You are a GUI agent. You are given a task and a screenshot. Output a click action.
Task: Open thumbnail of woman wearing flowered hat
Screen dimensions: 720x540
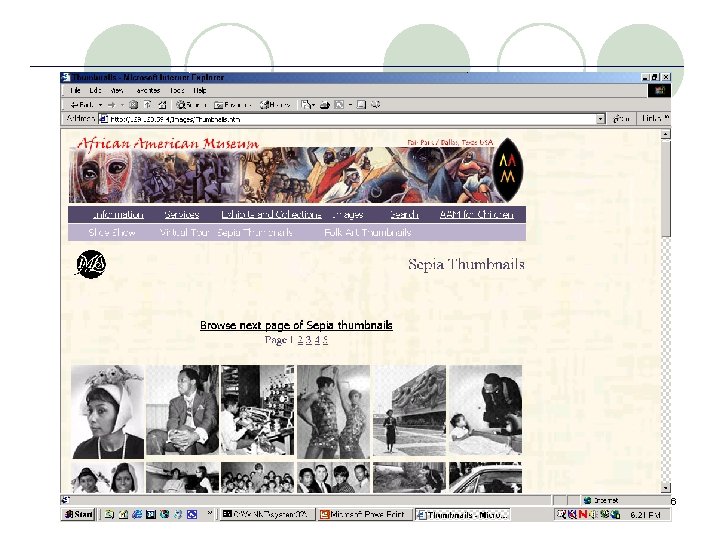[107, 412]
